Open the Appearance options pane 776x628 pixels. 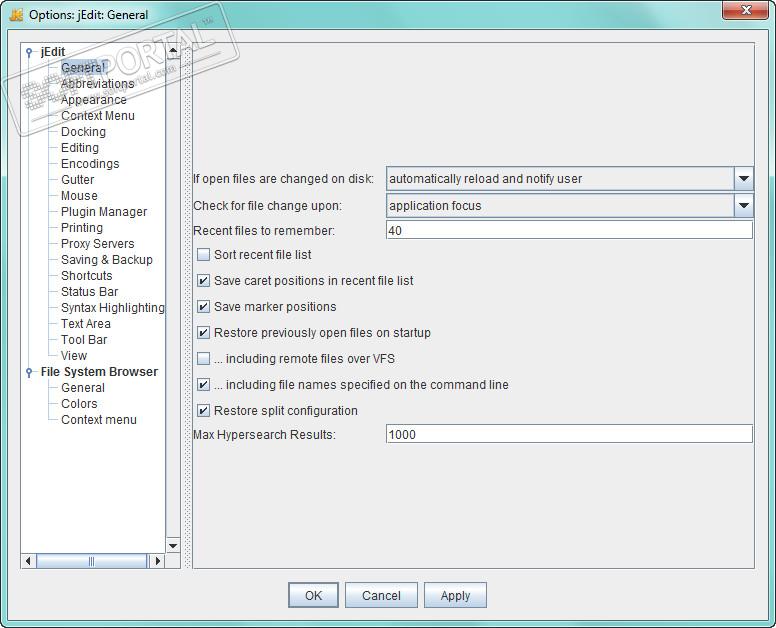(x=94, y=99)
